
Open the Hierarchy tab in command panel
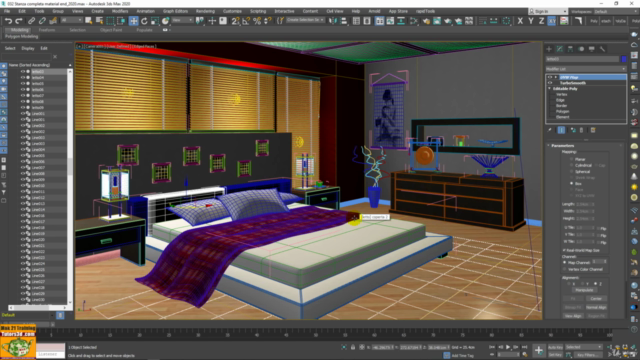(570, 49)
